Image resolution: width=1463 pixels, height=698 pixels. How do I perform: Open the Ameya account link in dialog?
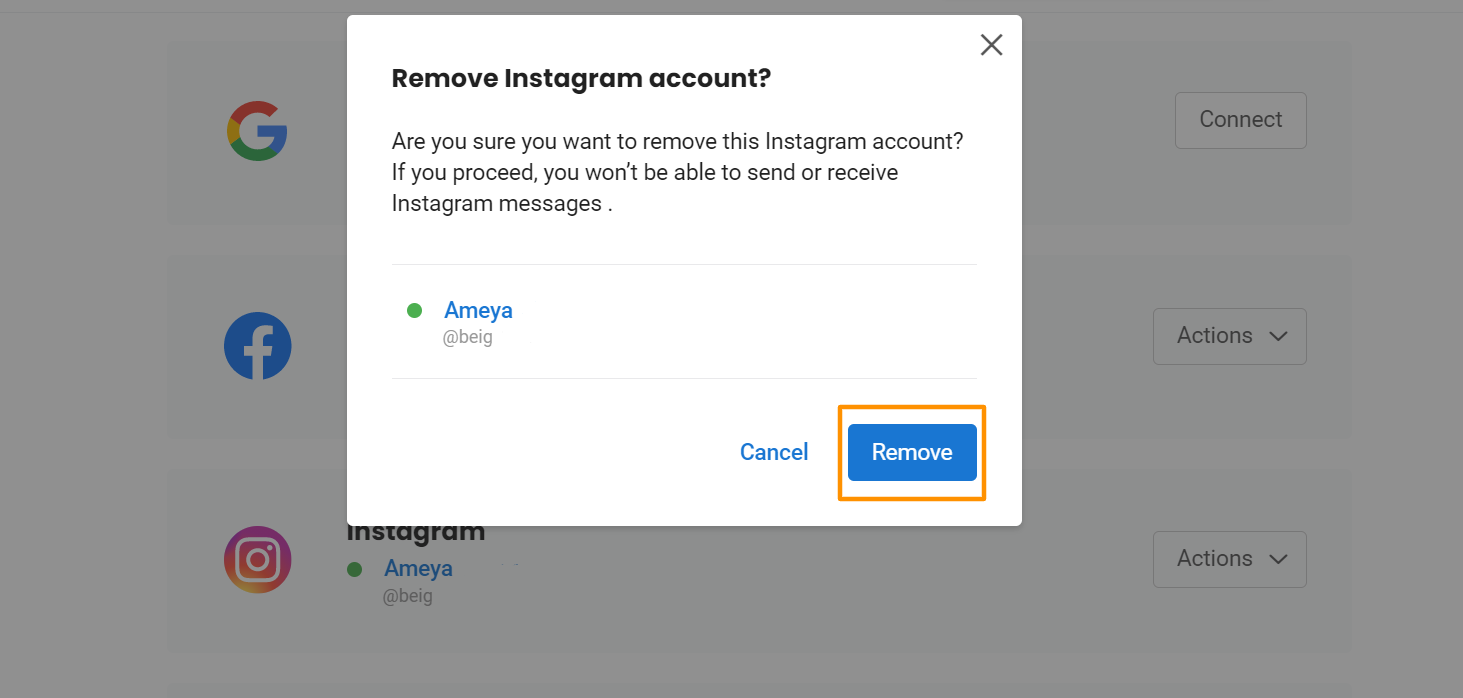click(478, 310)
